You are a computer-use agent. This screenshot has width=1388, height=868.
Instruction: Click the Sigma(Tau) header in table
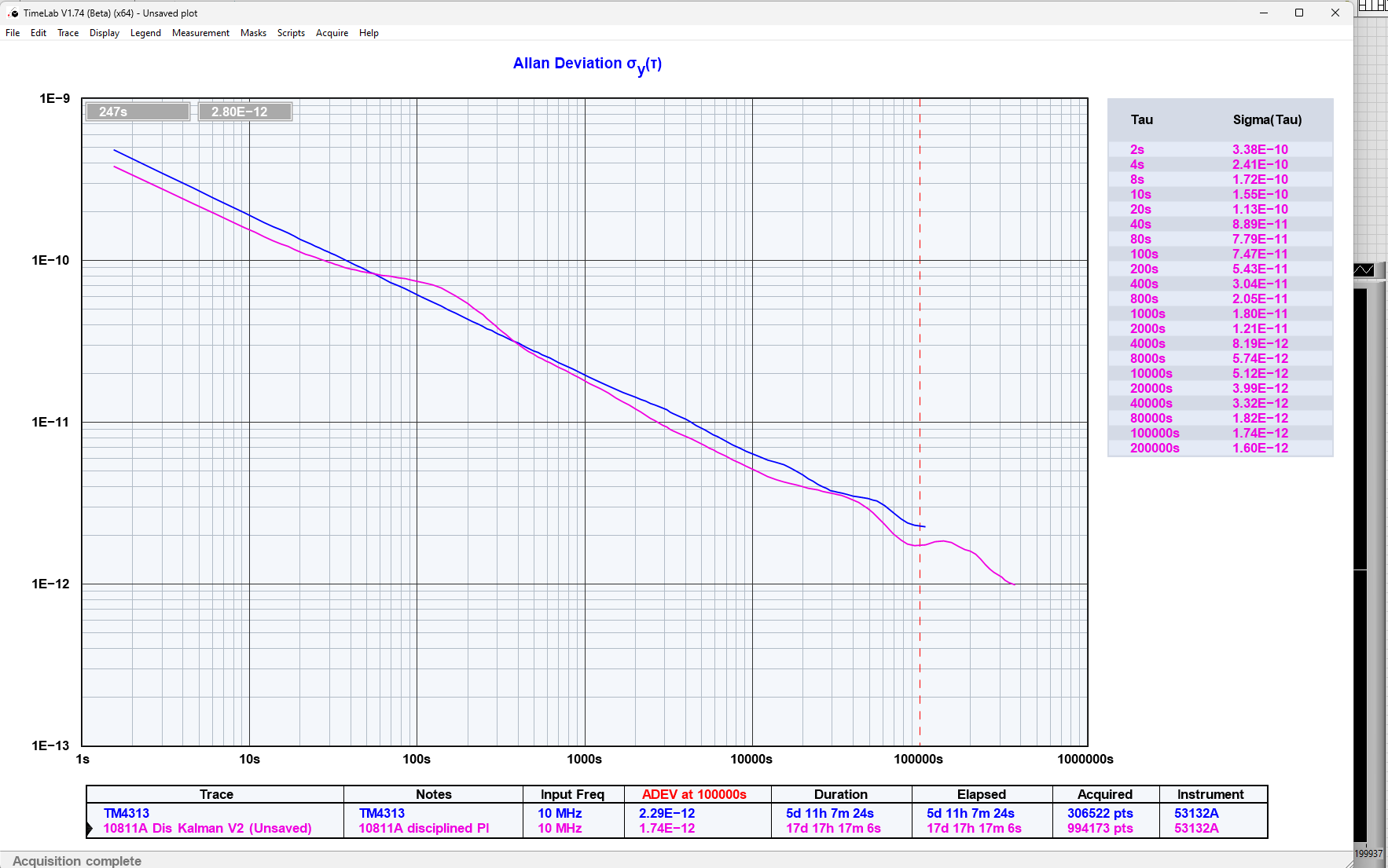[1267, 119]
